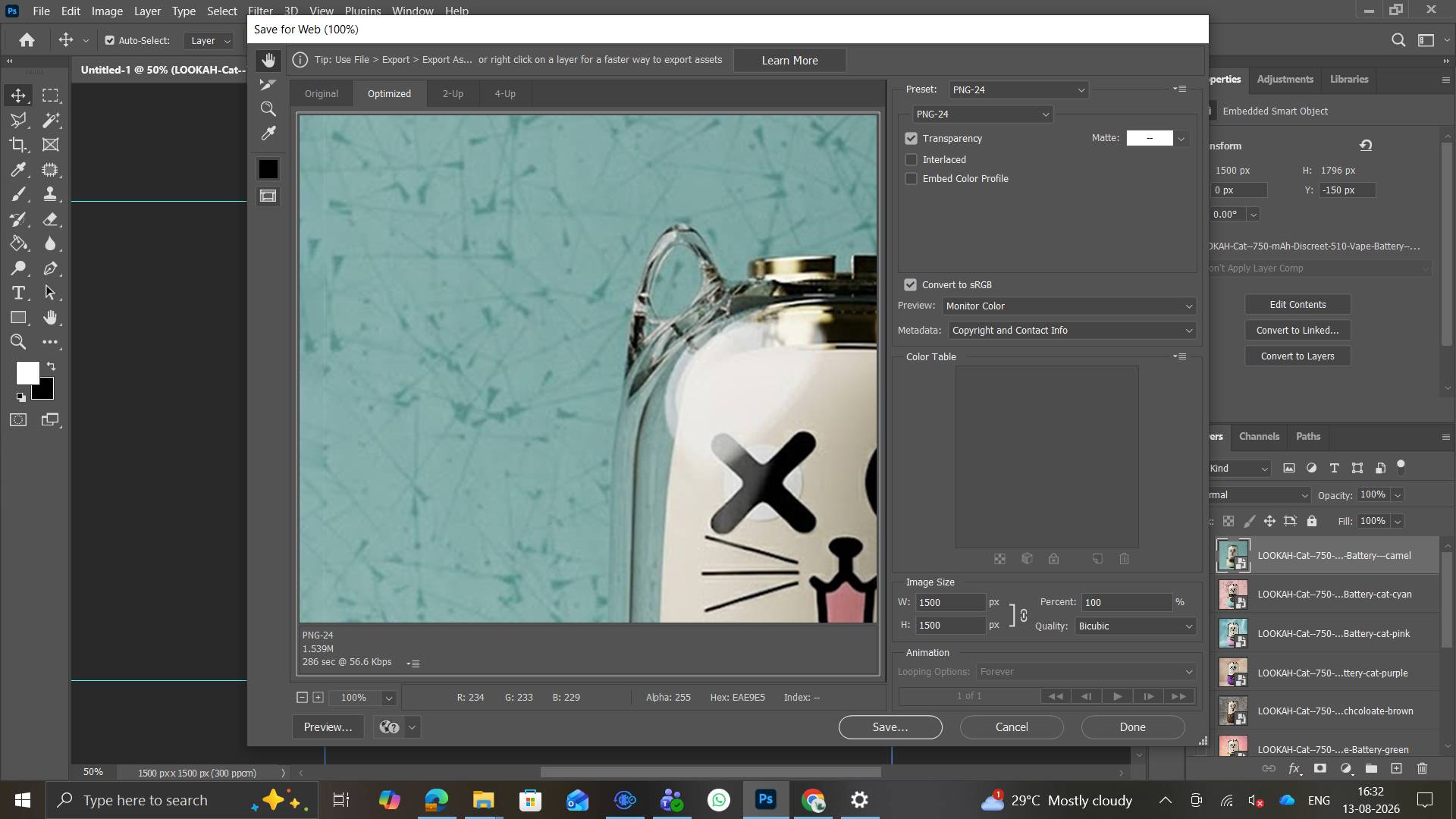The width and height of the screenshot is (1456, 819).
Task: Switch to the 2-Up tab
Action: (453, 94)
